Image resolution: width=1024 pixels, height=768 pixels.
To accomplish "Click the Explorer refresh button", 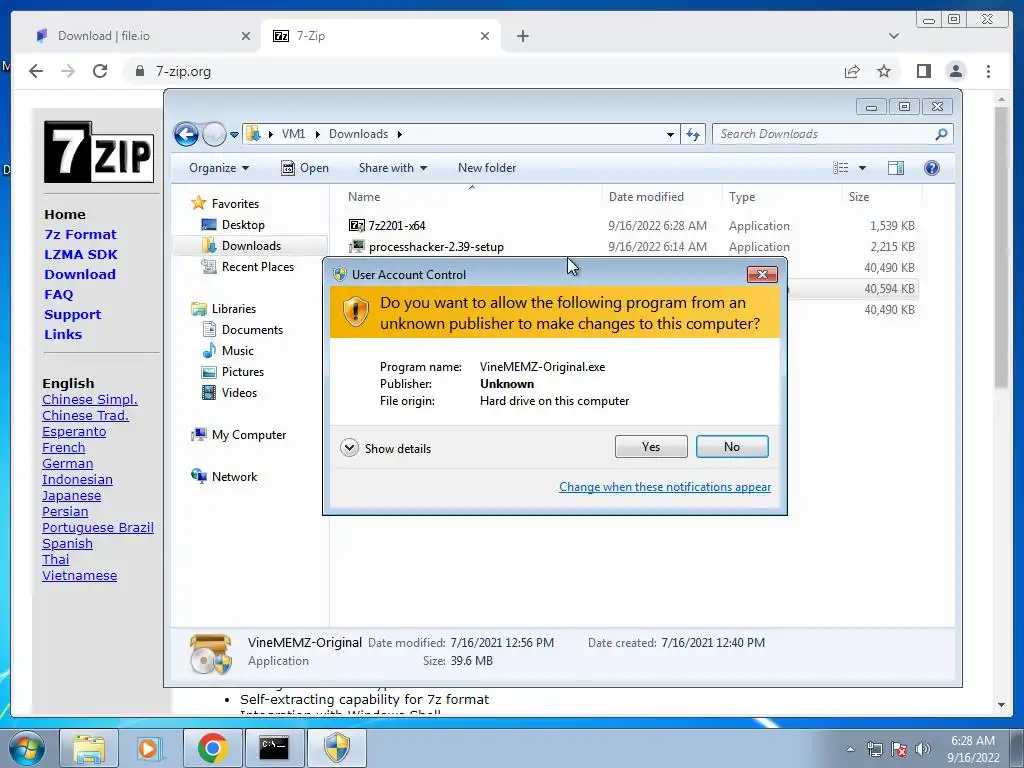I will [x=693, y=135].
